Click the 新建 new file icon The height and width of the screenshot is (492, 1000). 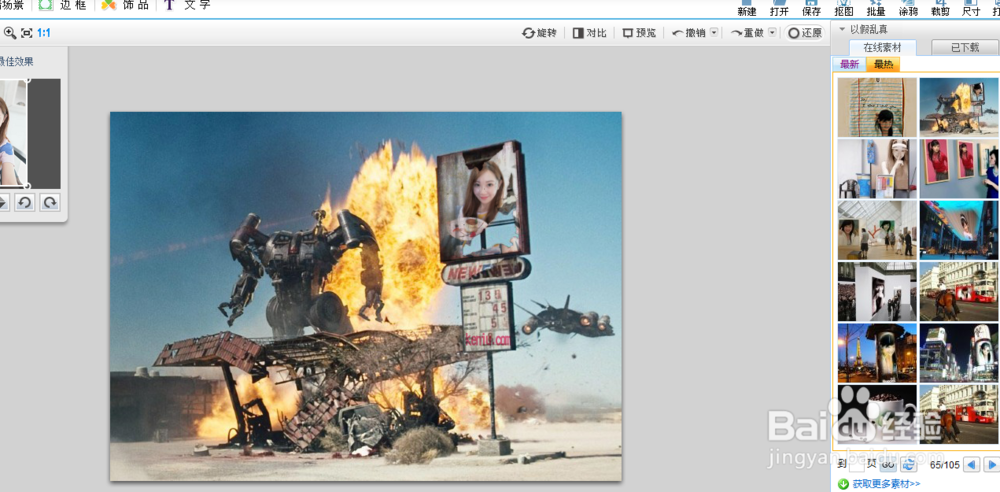coord(747,8)
